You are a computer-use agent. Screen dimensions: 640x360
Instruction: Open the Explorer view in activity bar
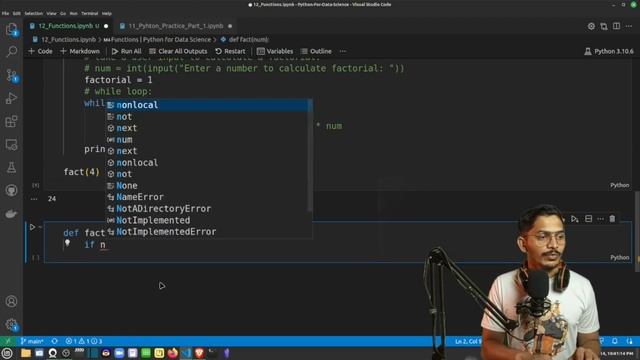pos(11,29)
